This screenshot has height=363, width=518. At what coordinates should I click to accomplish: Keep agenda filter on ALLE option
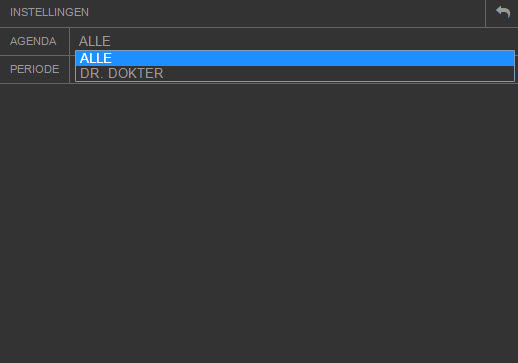click(295, 58)
